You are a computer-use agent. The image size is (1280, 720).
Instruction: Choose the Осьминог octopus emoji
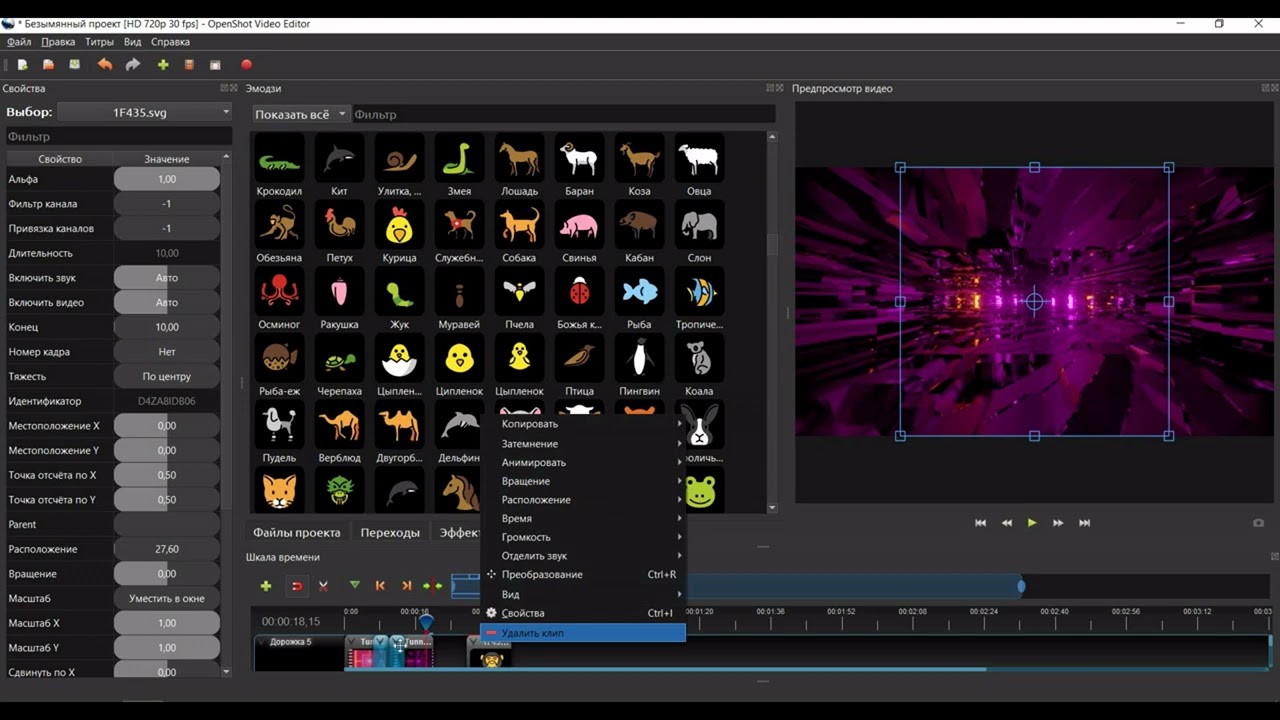(279, 299)
